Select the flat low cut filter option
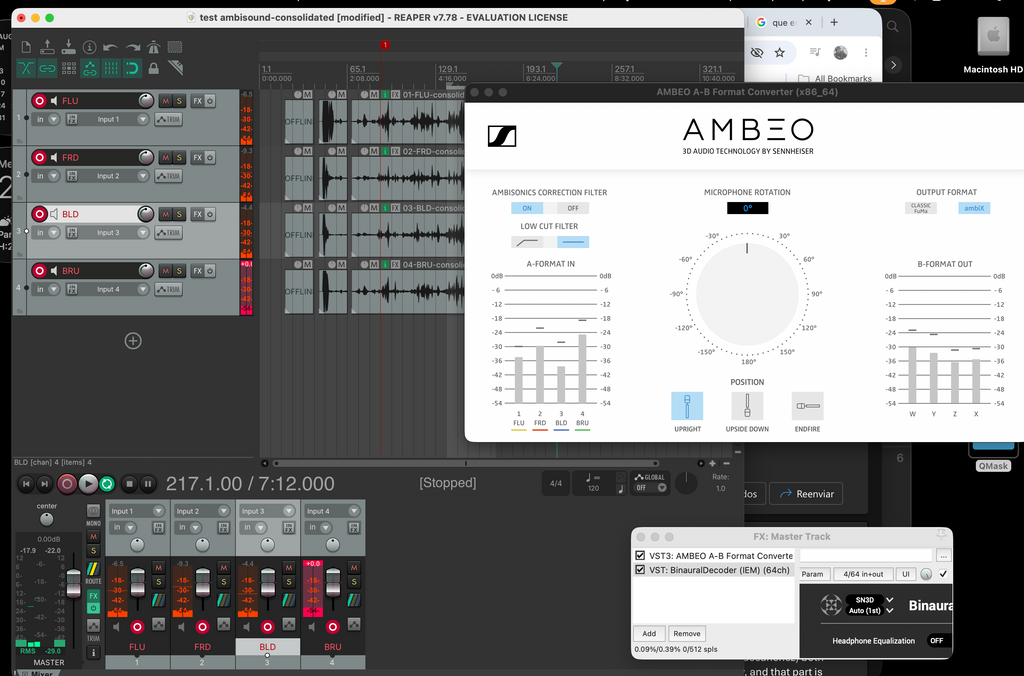This screenshot has width=1024, height=676. 573,242
